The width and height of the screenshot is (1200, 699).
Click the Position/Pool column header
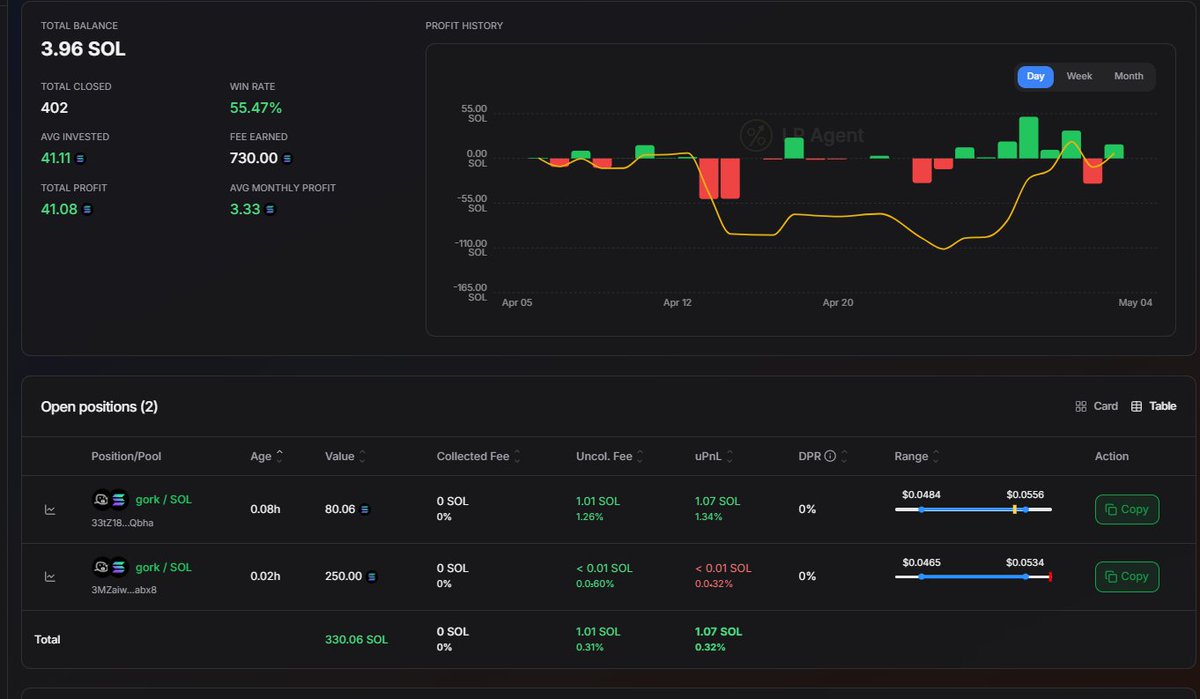pos(126,456)
